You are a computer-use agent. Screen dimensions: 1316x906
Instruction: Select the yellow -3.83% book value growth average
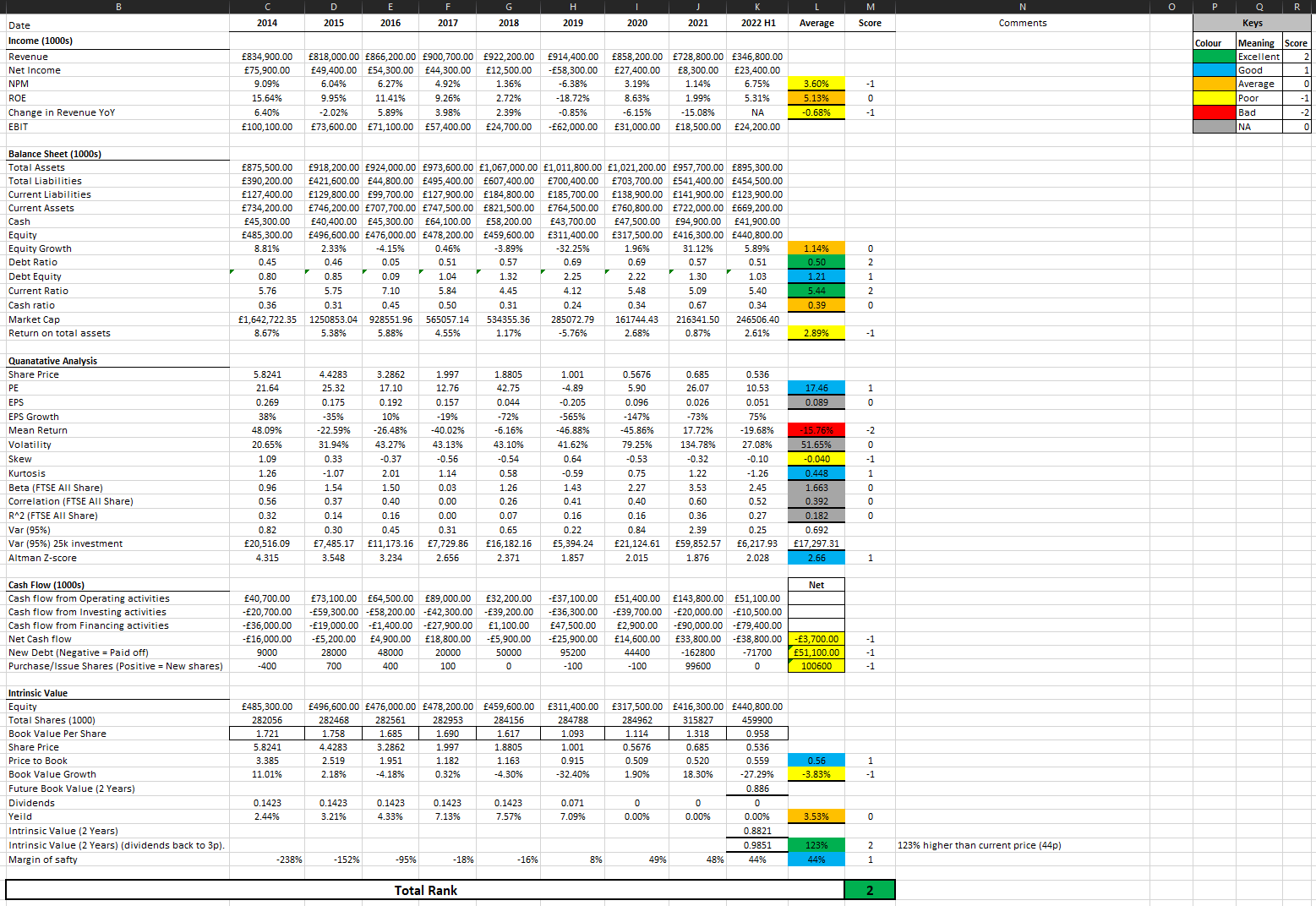click(816, 774)
